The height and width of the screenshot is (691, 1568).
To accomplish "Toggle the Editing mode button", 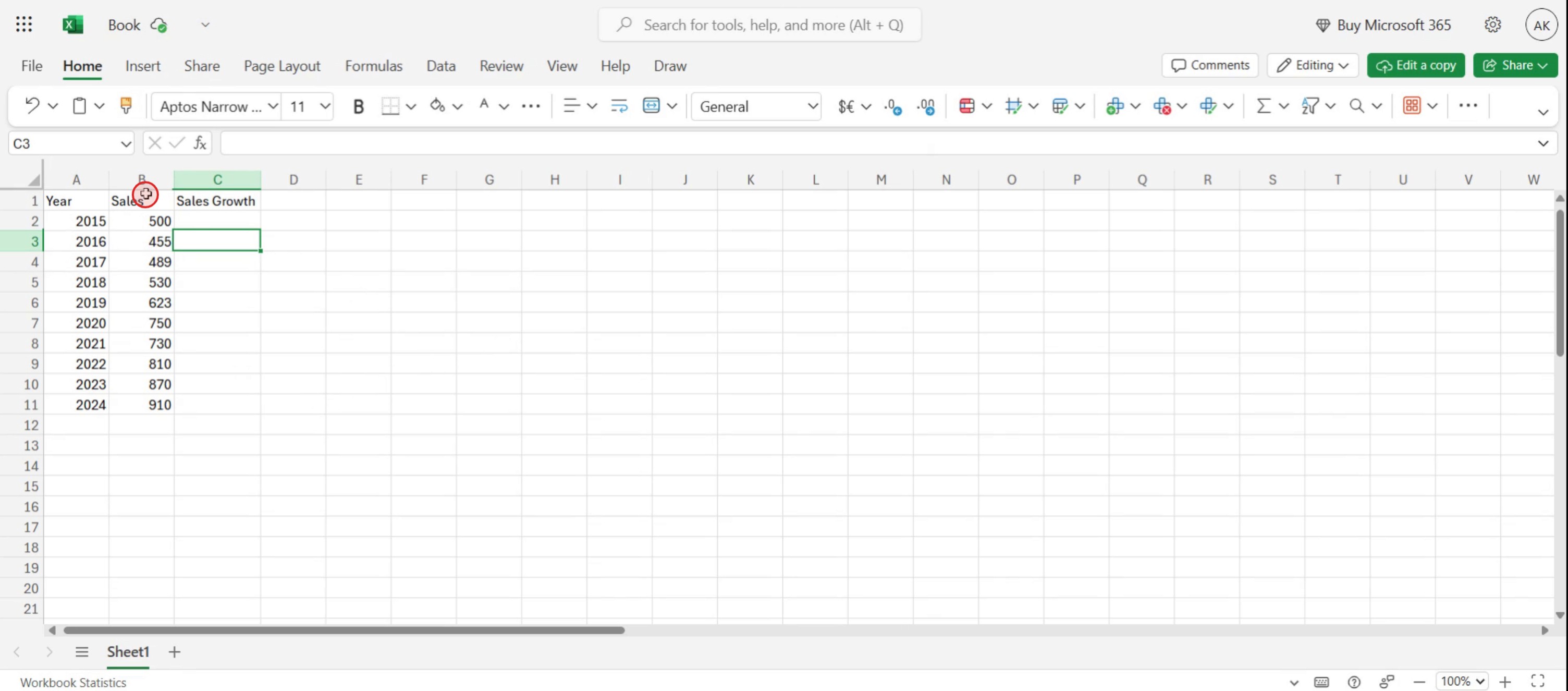I will 1313,65.
